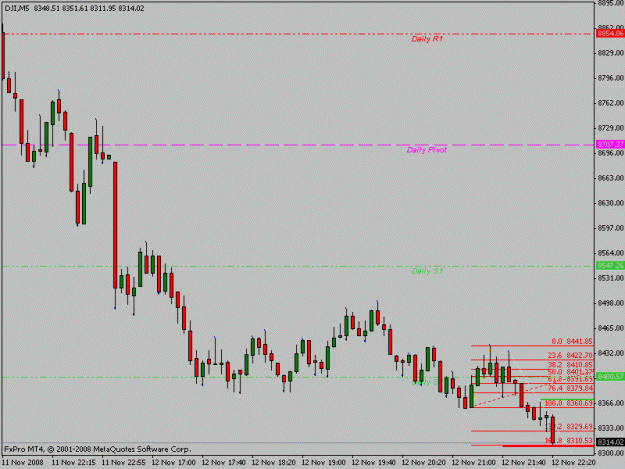Click the 8597.00 price scale value
The height and width of the screenshot is (469, 625).
tap(611, 228)
